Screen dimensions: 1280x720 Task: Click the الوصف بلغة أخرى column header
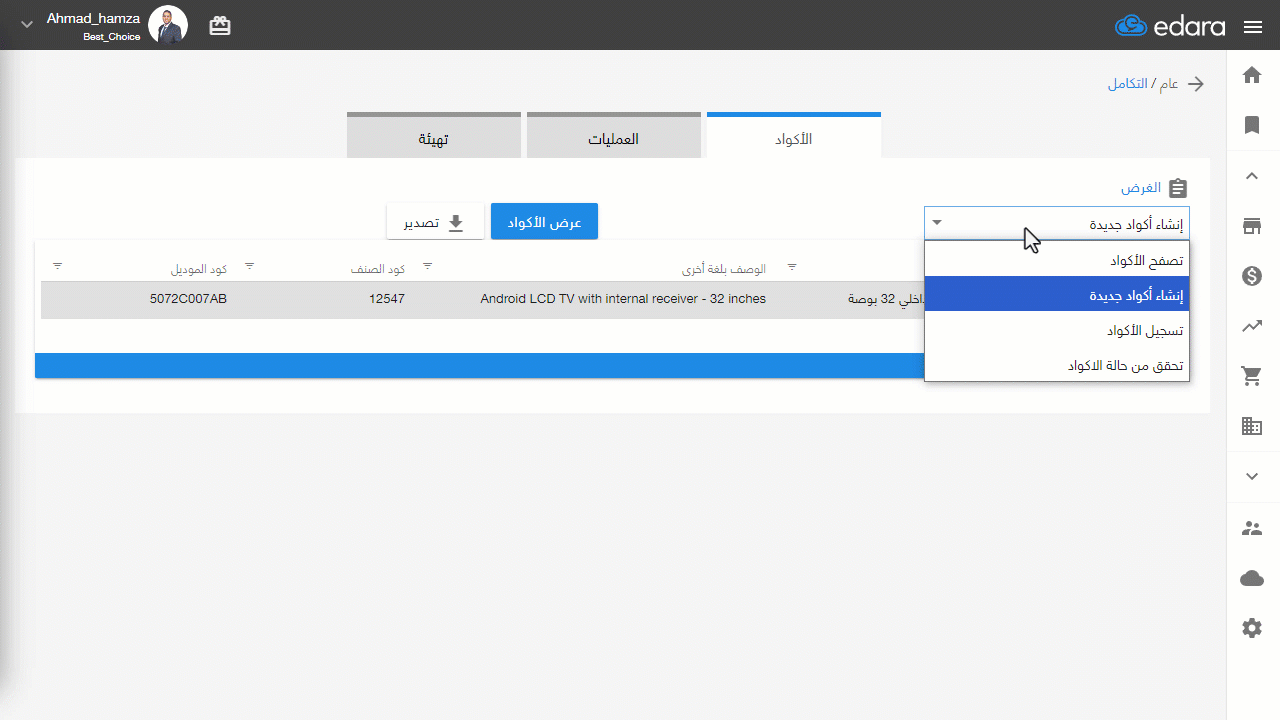click(724, 269)
